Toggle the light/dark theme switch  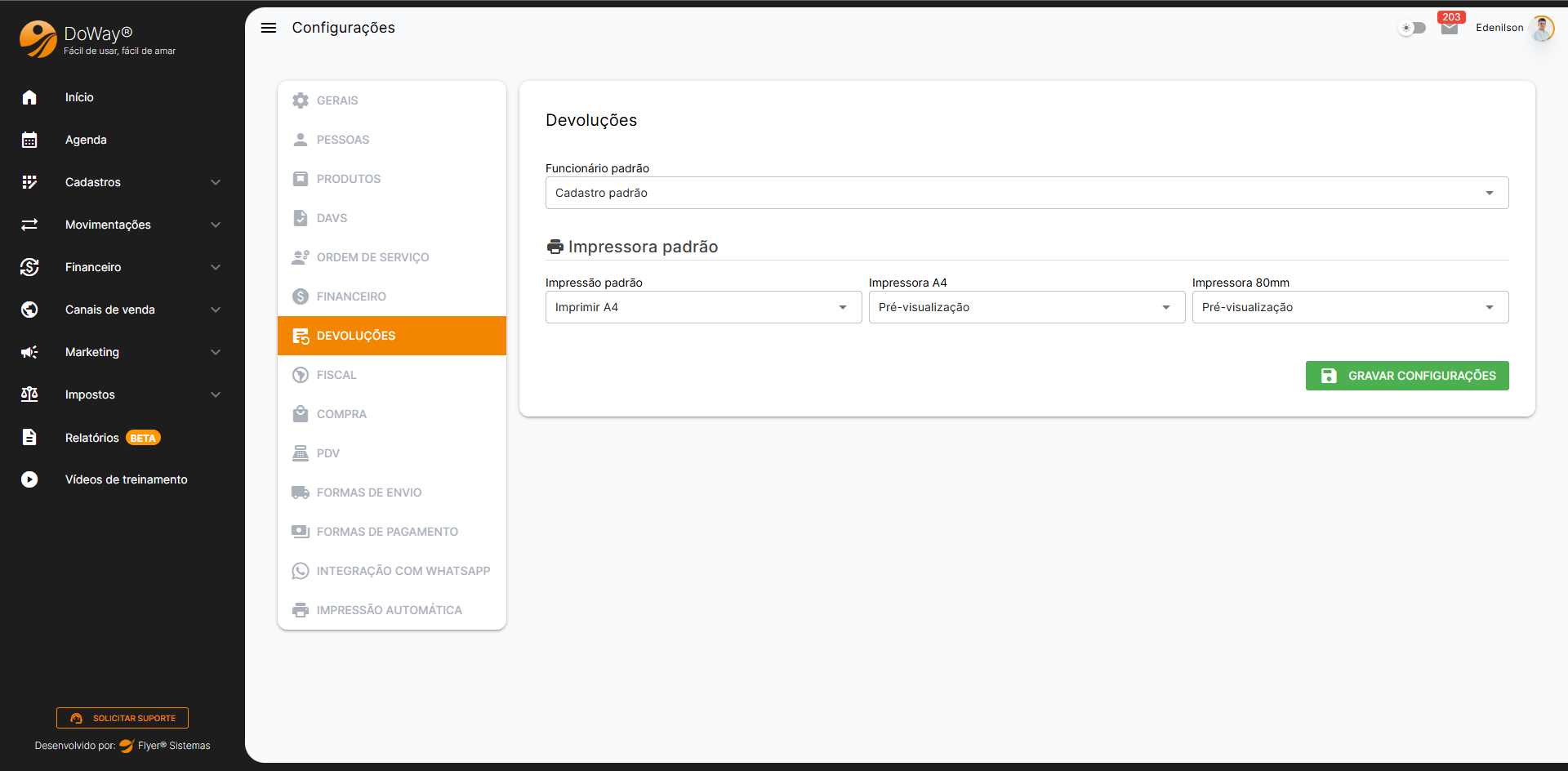click(x=1412, y=28)
